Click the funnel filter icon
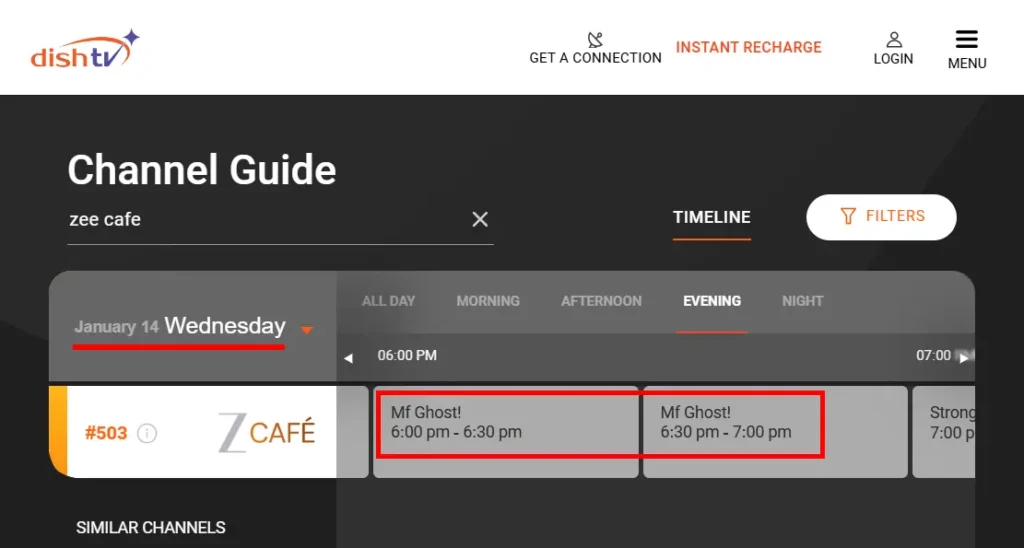This screenshot has width=1024, height=548. point(848,216)
